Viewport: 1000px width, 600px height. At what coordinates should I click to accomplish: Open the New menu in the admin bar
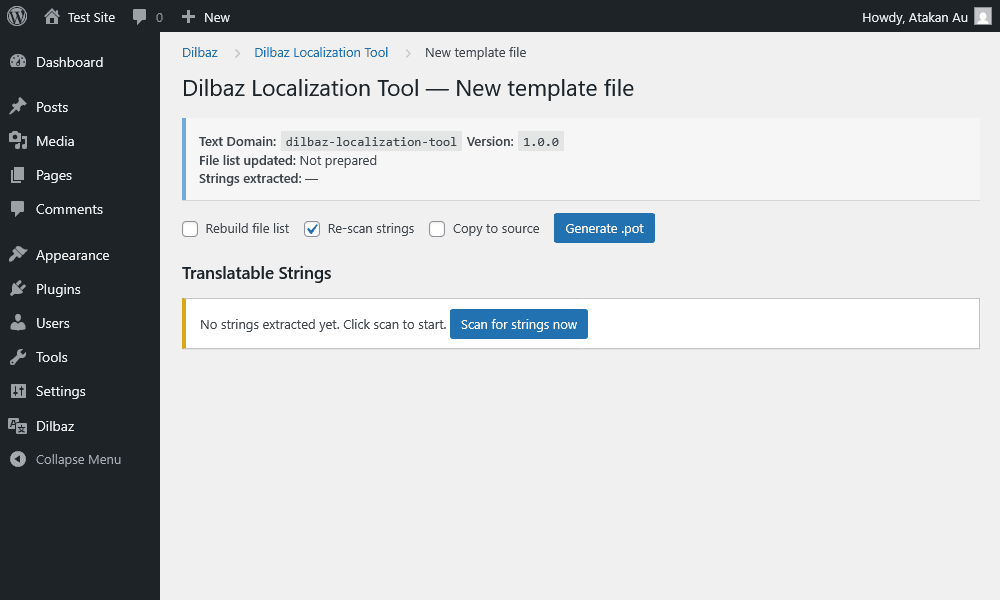tap(205, 16)
